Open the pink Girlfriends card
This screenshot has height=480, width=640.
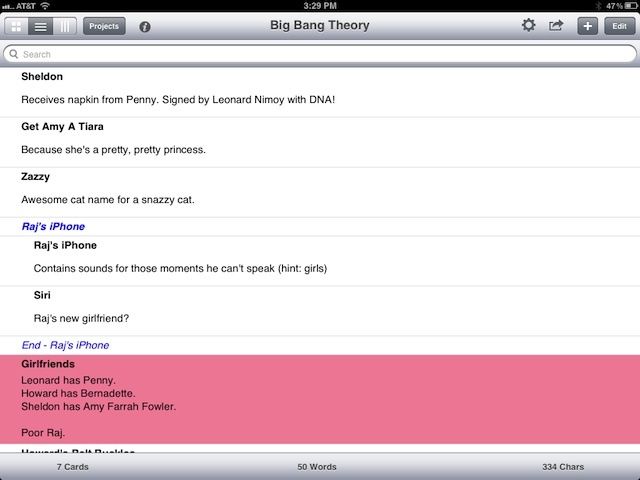click(x=320, y=399)
